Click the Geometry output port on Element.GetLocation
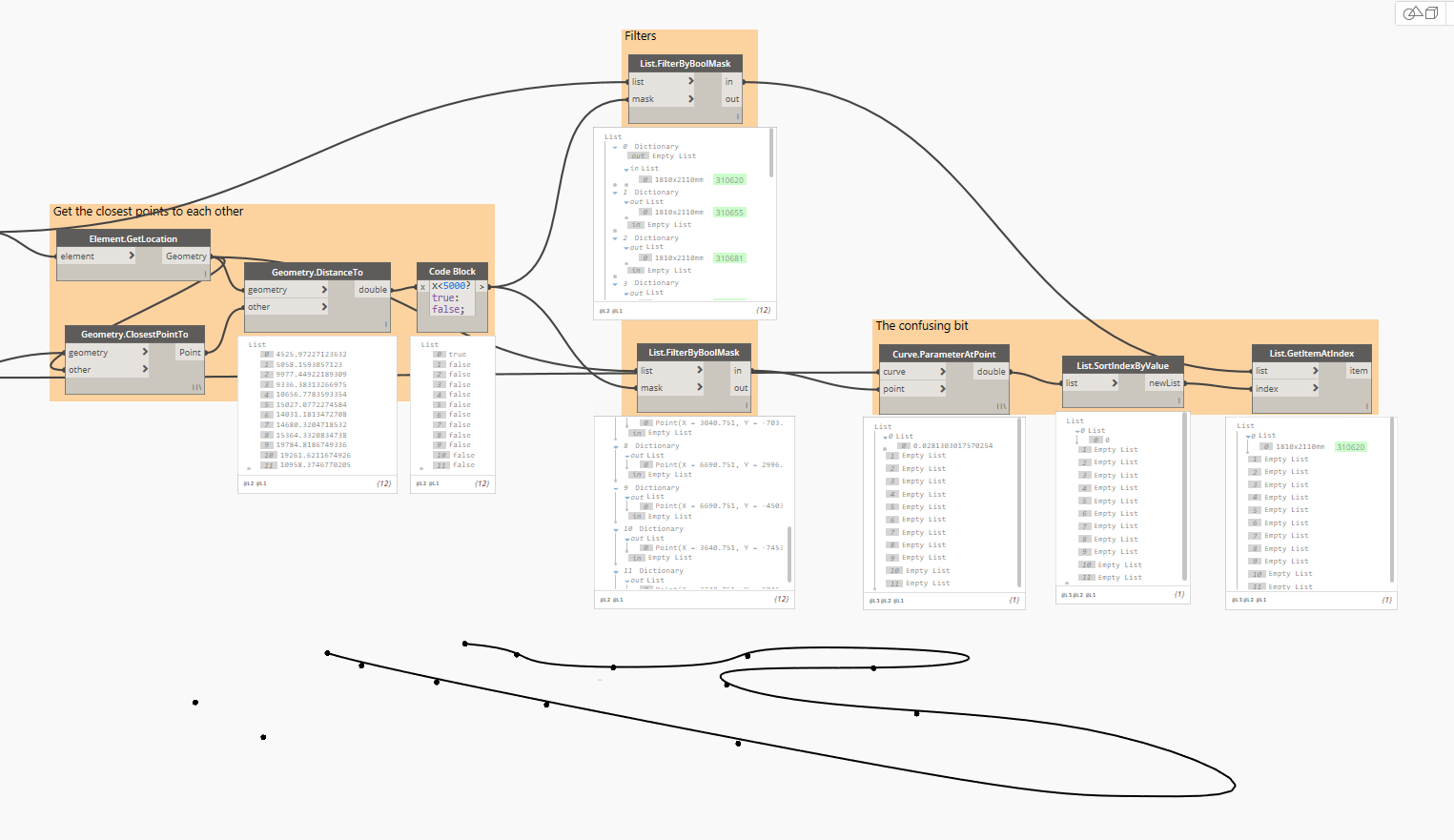The height and width of the screenshot is (840, 1454). tap(186, 256)
